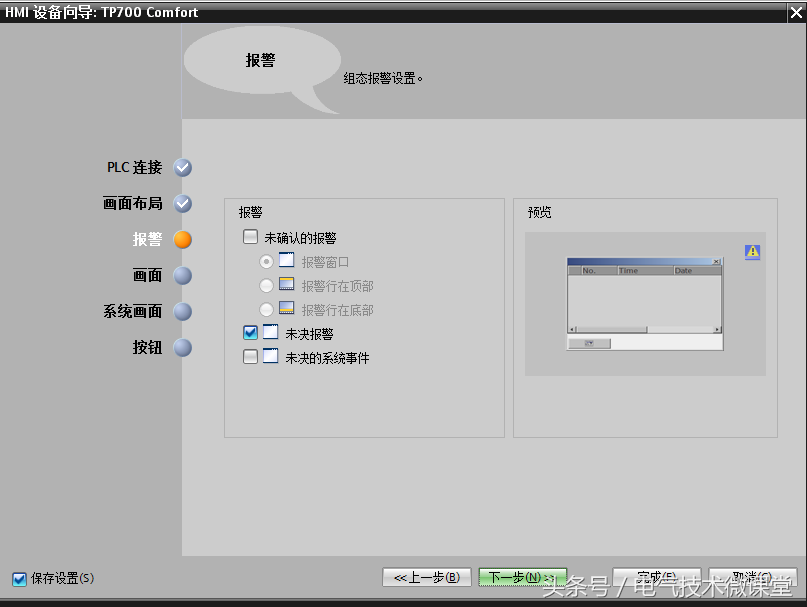Click the 未决报警 window icon
807x607 pixels.
(271, 332)
